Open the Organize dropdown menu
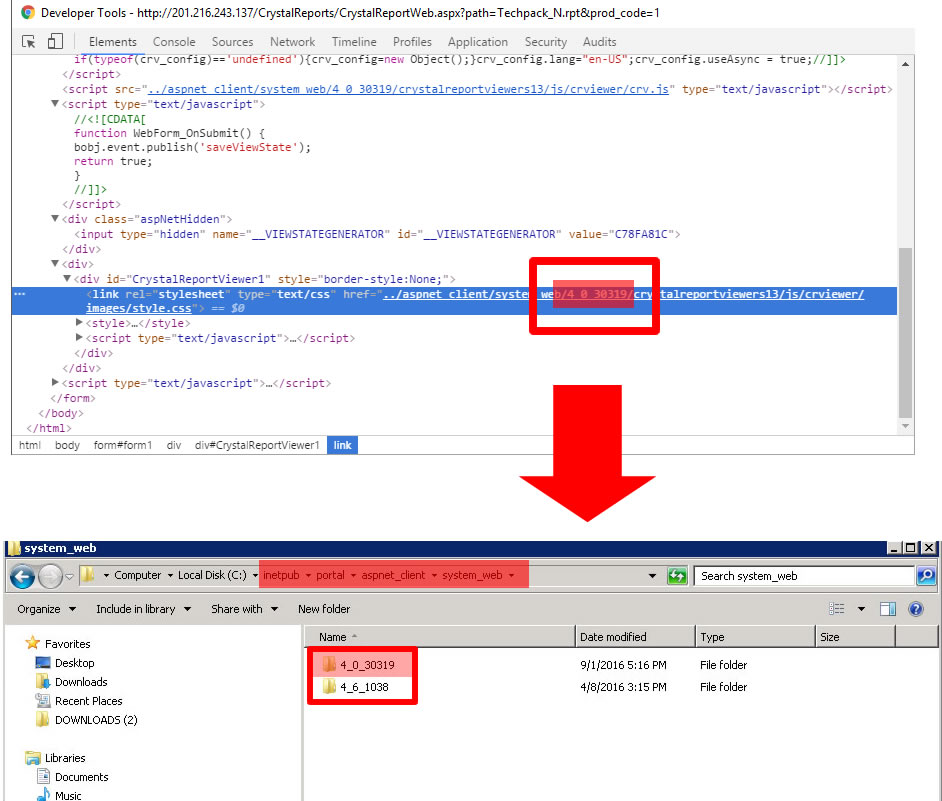942x801 pixels. pos(46,609)
